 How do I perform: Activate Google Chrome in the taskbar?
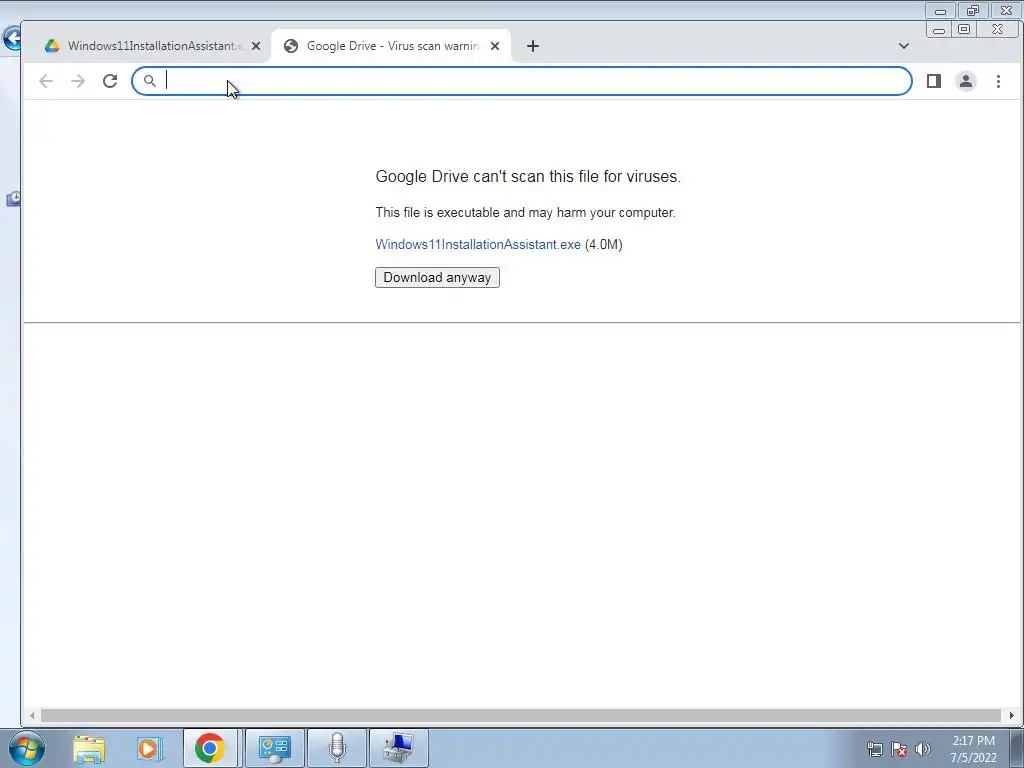pos(210,748)
